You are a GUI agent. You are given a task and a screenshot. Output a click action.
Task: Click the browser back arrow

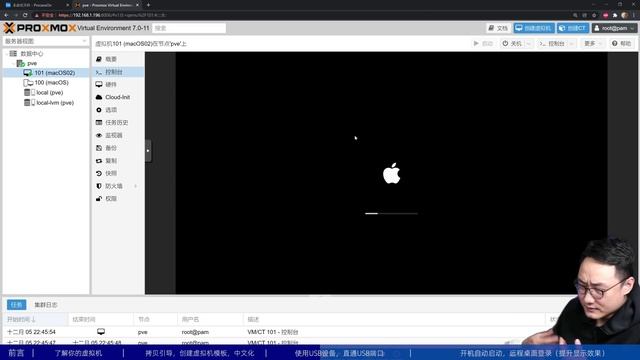point(6,15)
